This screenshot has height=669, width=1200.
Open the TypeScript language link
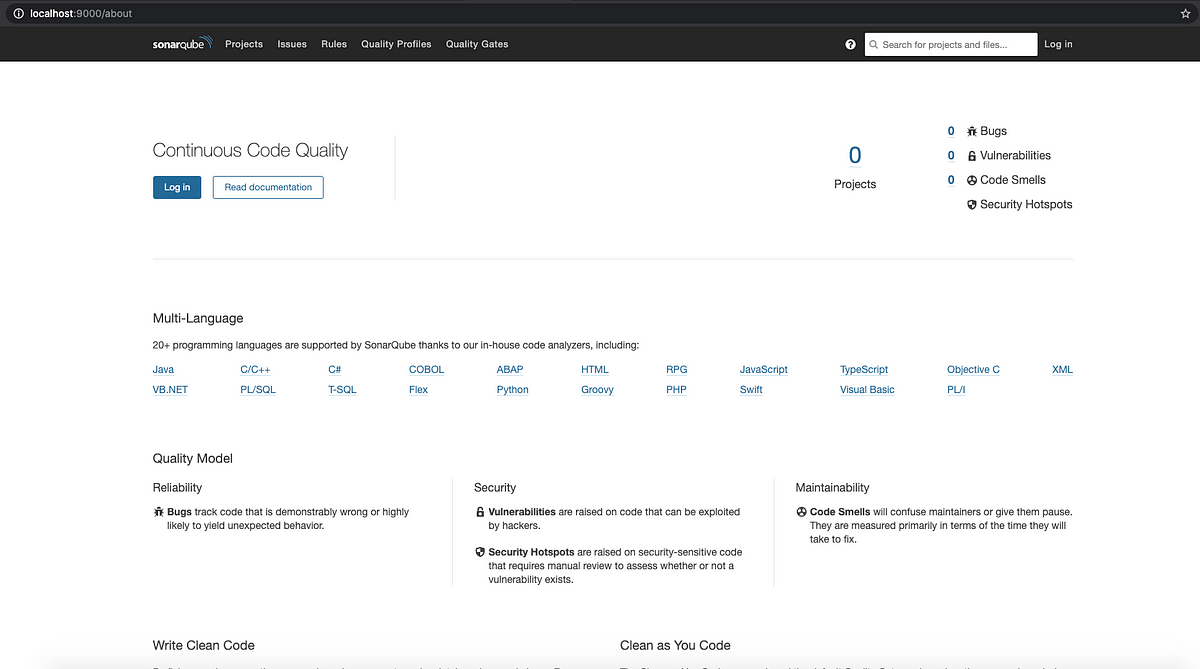click(864, 370)
